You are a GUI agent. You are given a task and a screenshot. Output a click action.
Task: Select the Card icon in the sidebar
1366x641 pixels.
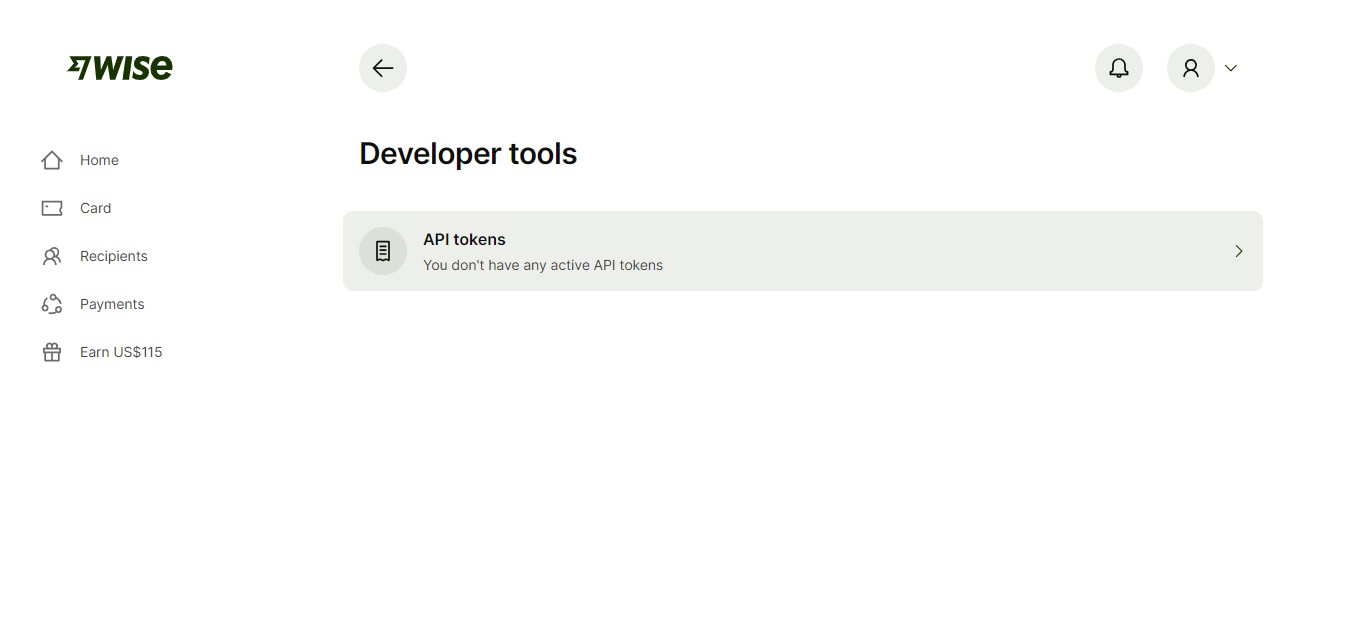51,208
